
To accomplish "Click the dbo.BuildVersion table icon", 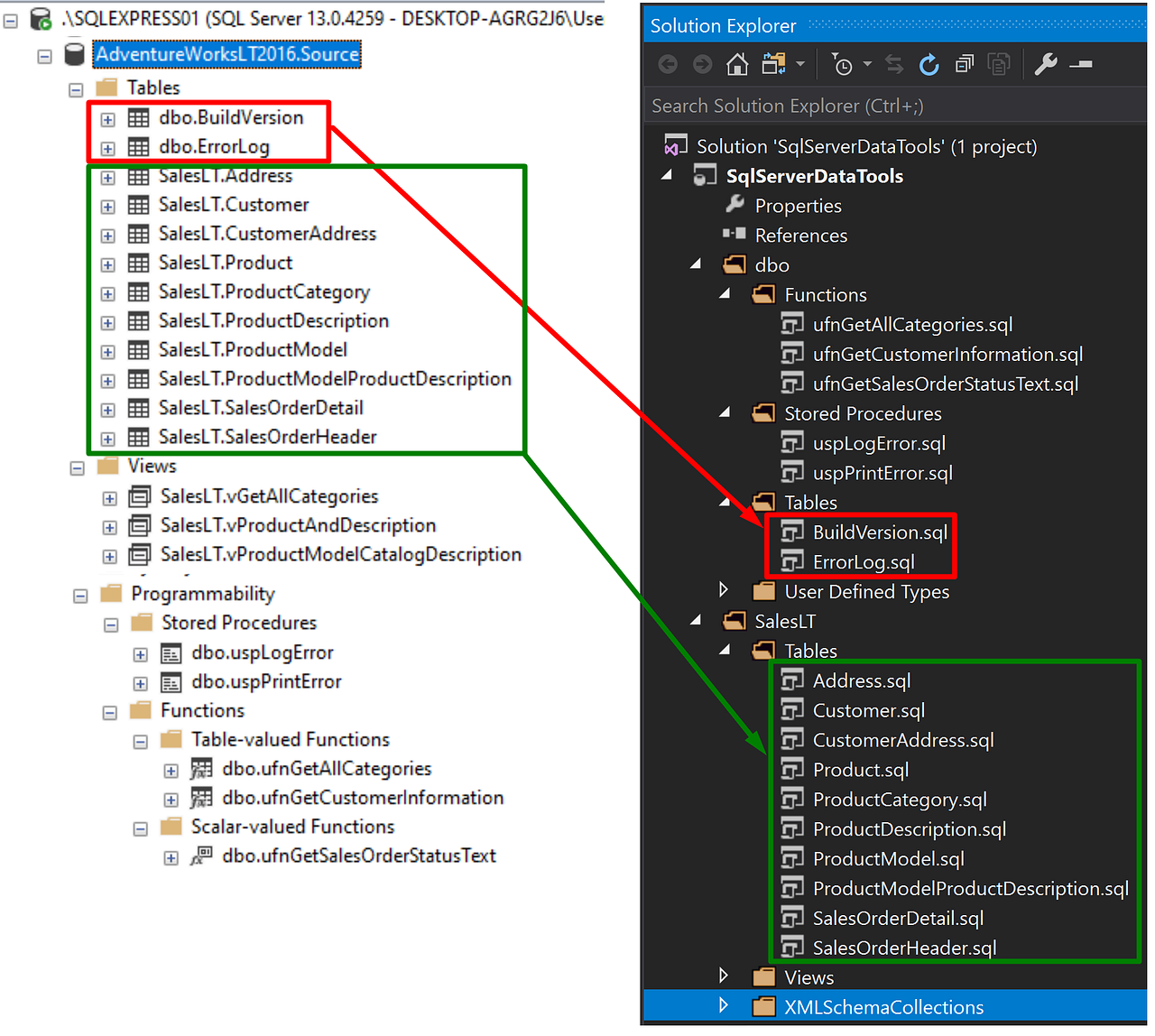I will [x=138, y=117].
